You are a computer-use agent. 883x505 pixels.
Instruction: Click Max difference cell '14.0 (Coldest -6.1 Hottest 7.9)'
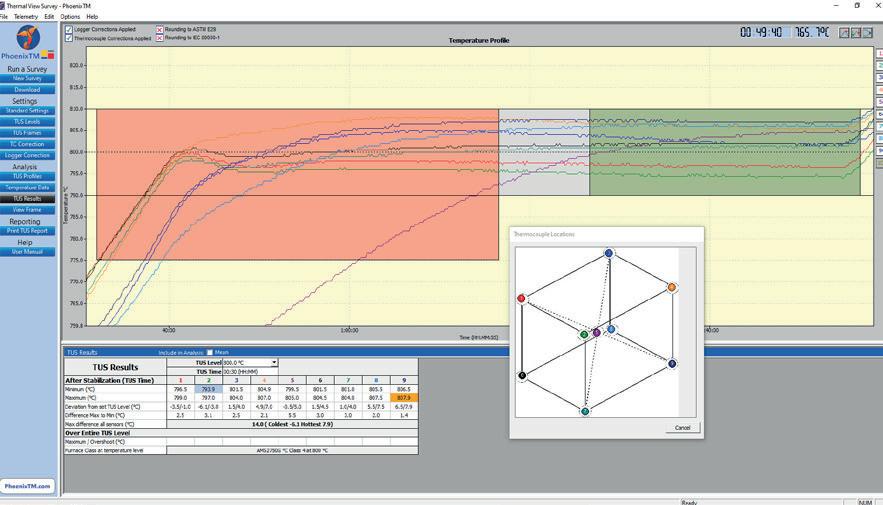(x=292, y=424)
